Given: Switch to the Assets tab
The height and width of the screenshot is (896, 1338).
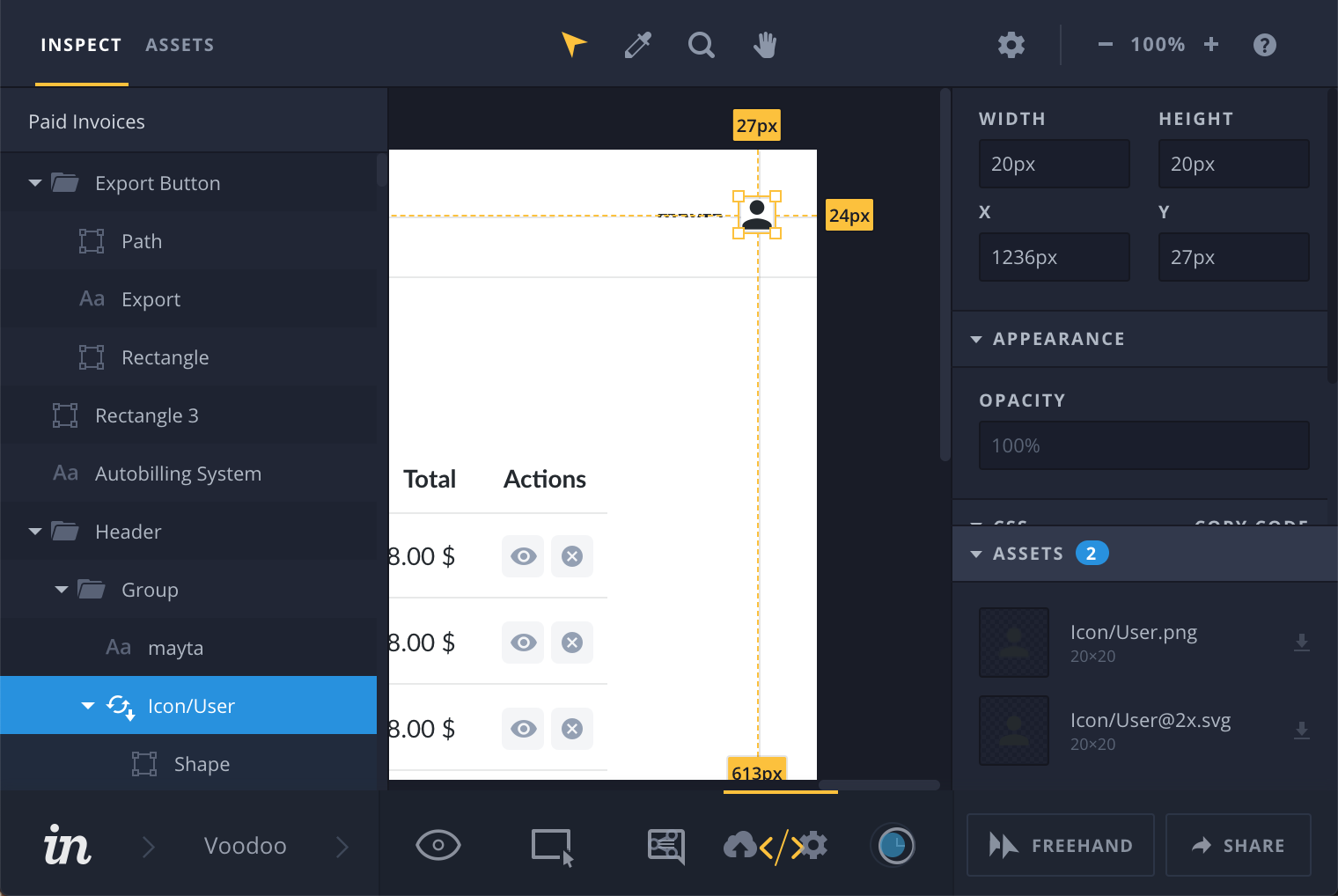Looking at the screenshot, I should [x=180, y=44].
